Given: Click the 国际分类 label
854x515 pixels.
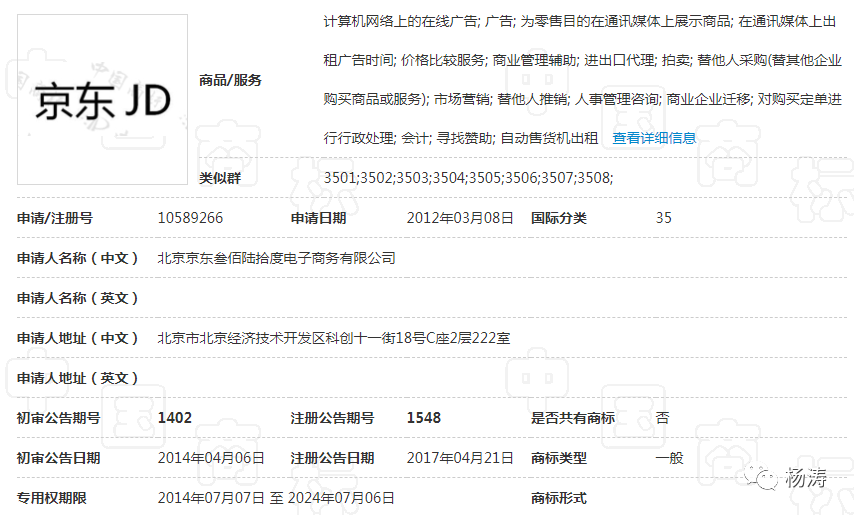Looking at the screenshot, I should coord(559,218).
